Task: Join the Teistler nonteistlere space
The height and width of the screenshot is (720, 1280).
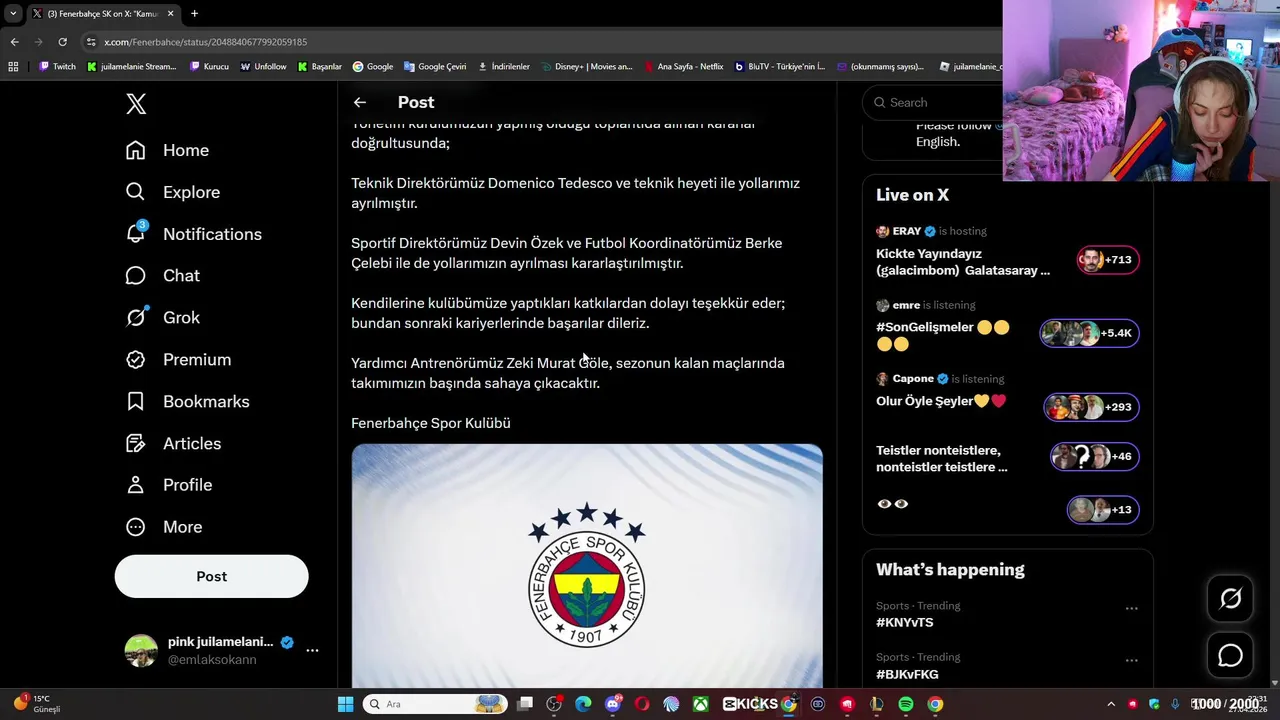Action: (942, 459)
